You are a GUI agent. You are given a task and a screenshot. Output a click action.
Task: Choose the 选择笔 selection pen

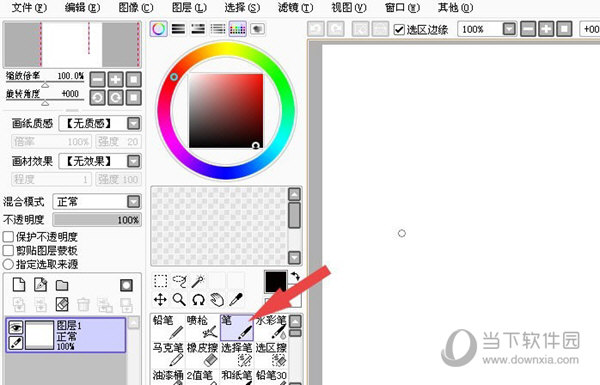237,354
